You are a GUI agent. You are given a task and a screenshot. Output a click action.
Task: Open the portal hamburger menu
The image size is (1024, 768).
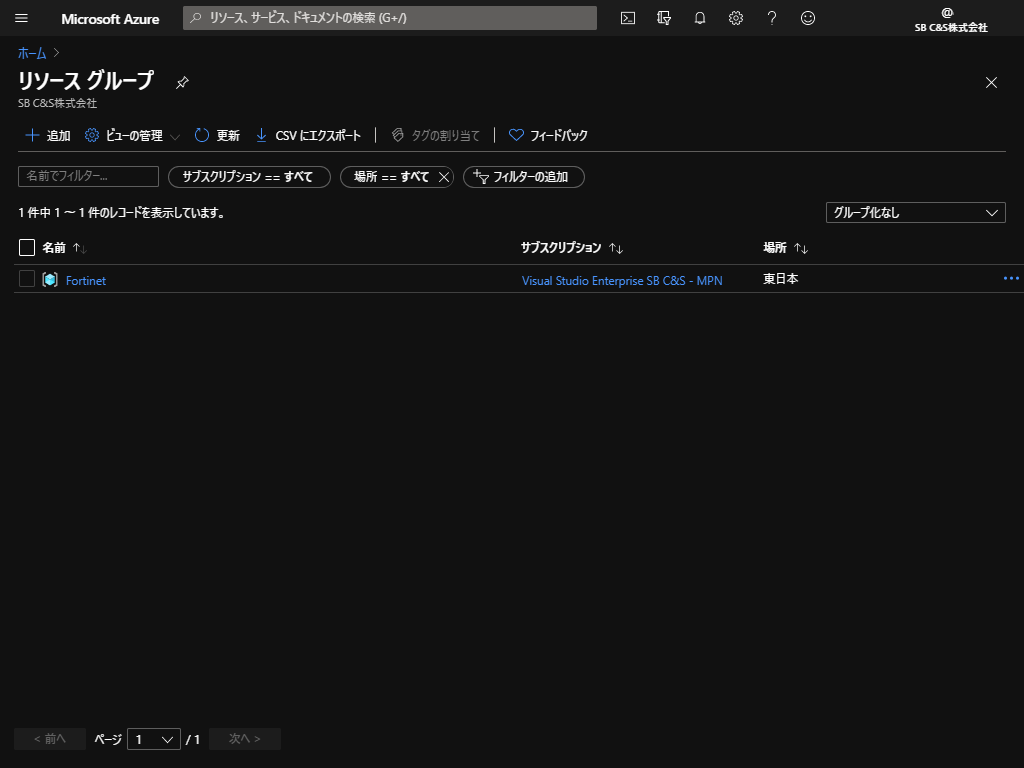click(x=22, y=18)
